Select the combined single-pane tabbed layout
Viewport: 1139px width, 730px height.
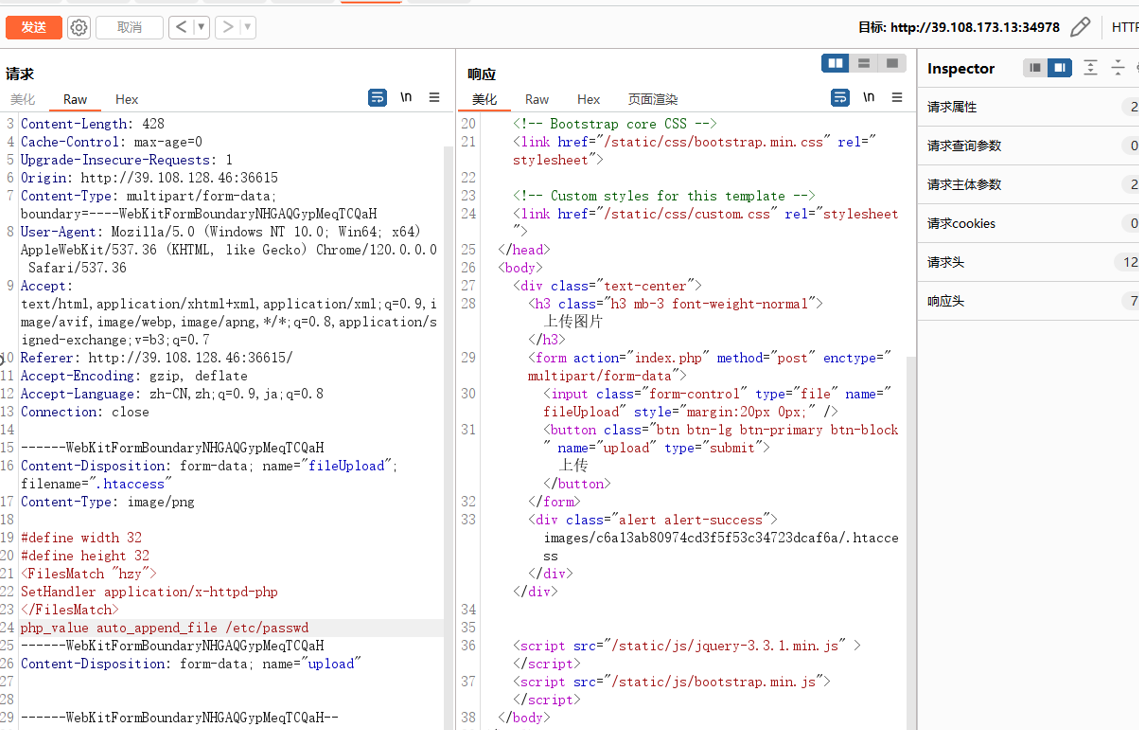pyautogui.click(x=892, y=64)
